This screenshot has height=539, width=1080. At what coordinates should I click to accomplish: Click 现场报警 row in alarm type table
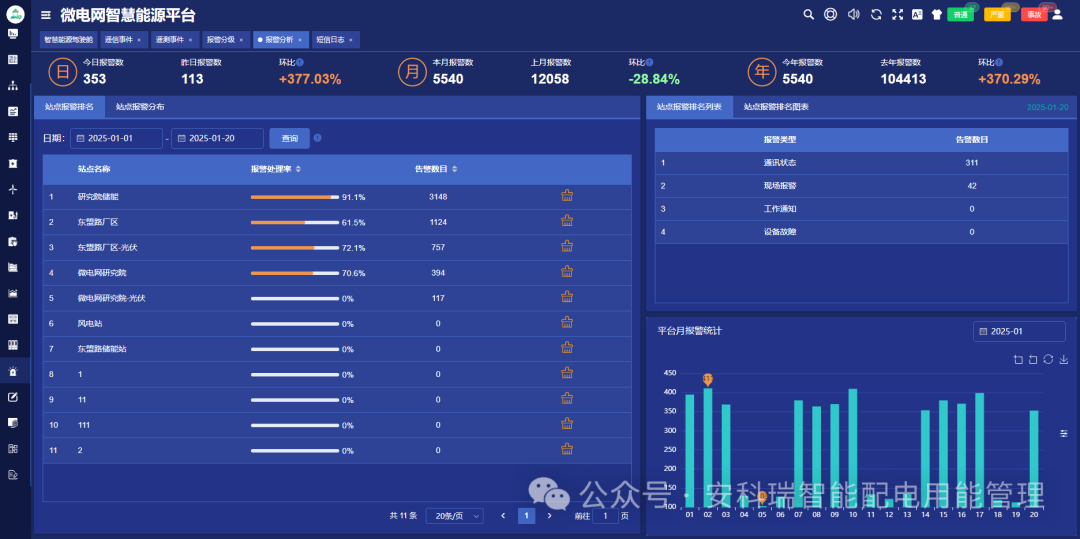pyautogui.click(x=861, y=186)
